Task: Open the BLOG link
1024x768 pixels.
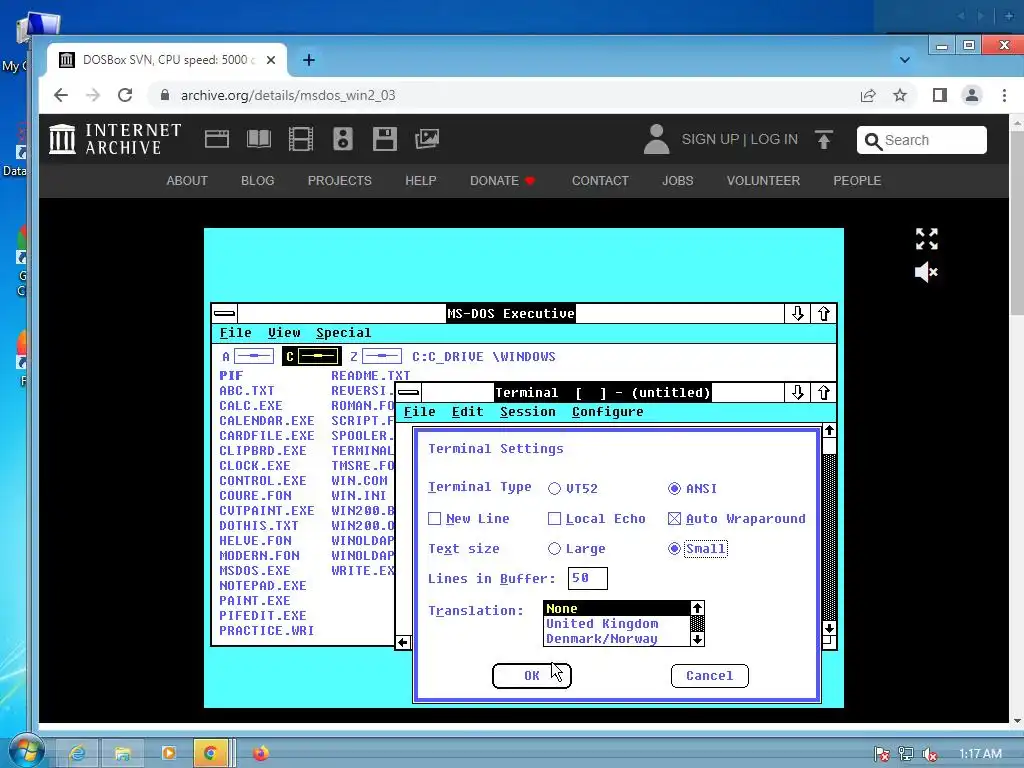Action: point(257,181)
